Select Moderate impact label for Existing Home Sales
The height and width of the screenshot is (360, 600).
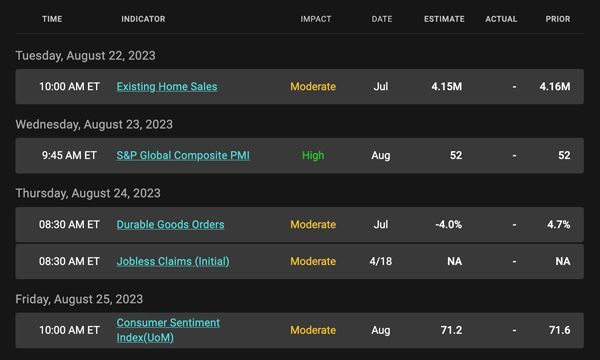[x=313, y=86]
